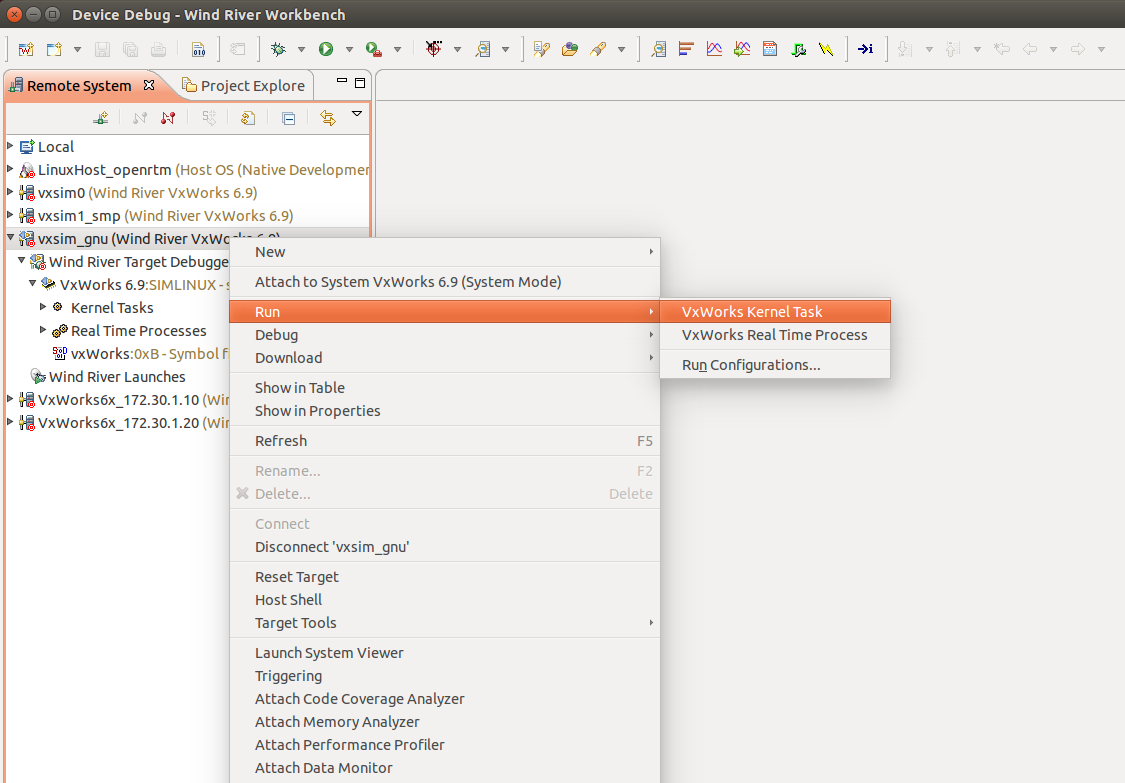Choose Attach Memory Analyzer

tap(445, 722)
